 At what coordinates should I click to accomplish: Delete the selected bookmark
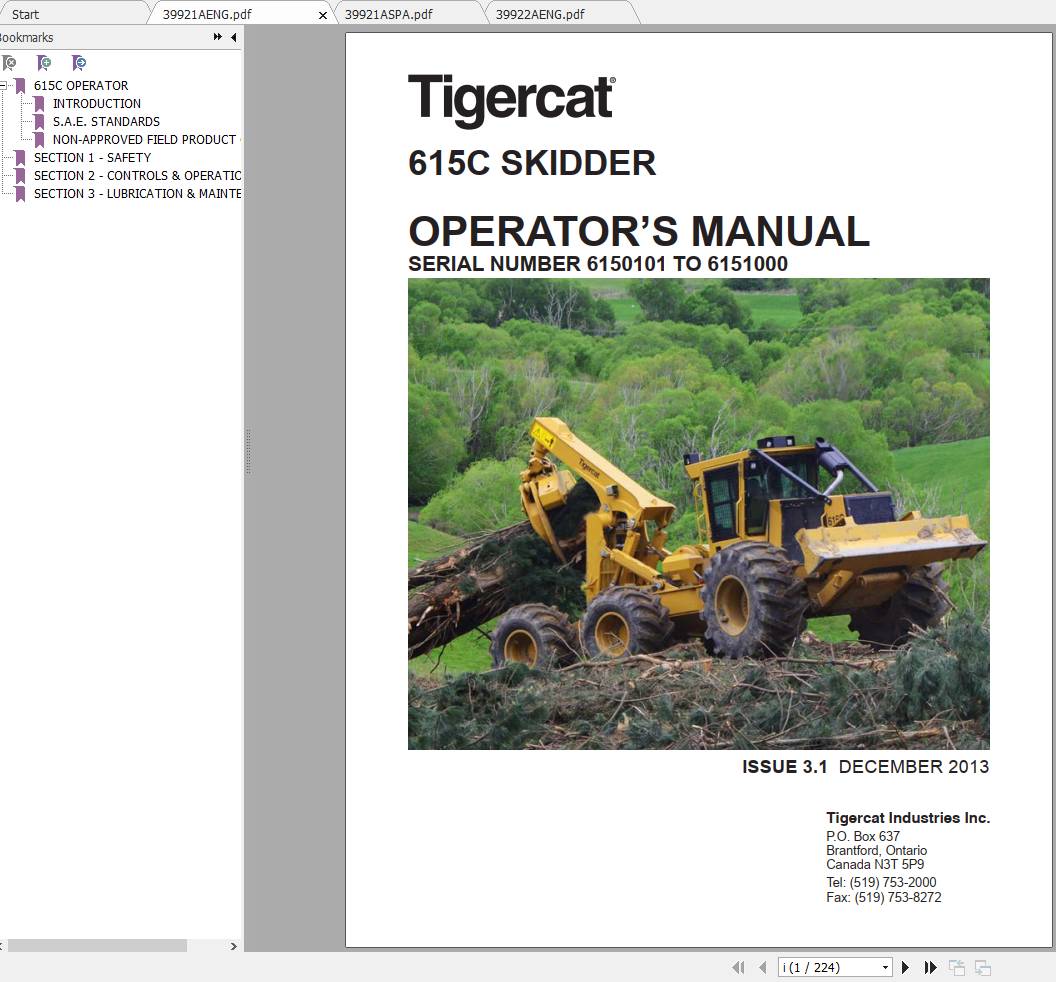click(x=10, y=63)
